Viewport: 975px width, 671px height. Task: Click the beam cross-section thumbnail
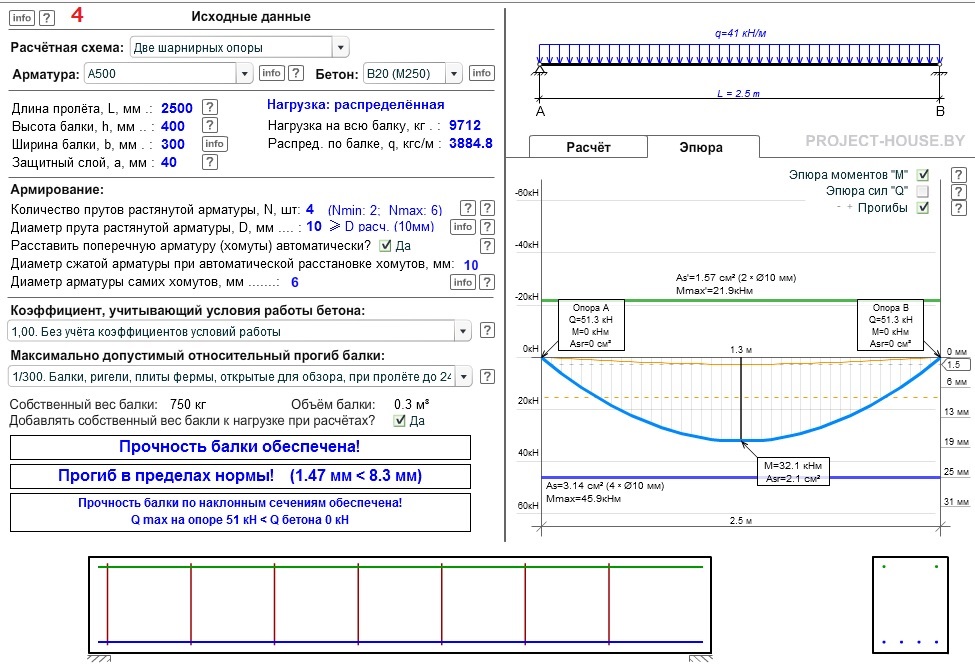(x=910, y=605)
